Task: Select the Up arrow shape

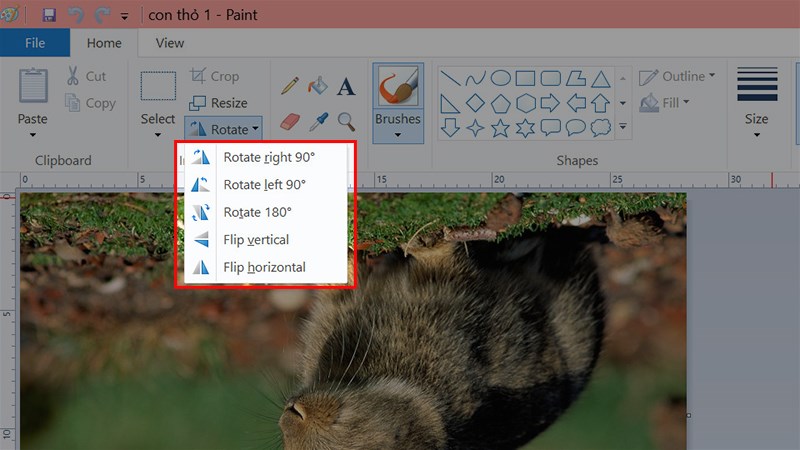Action: point(601,103)
